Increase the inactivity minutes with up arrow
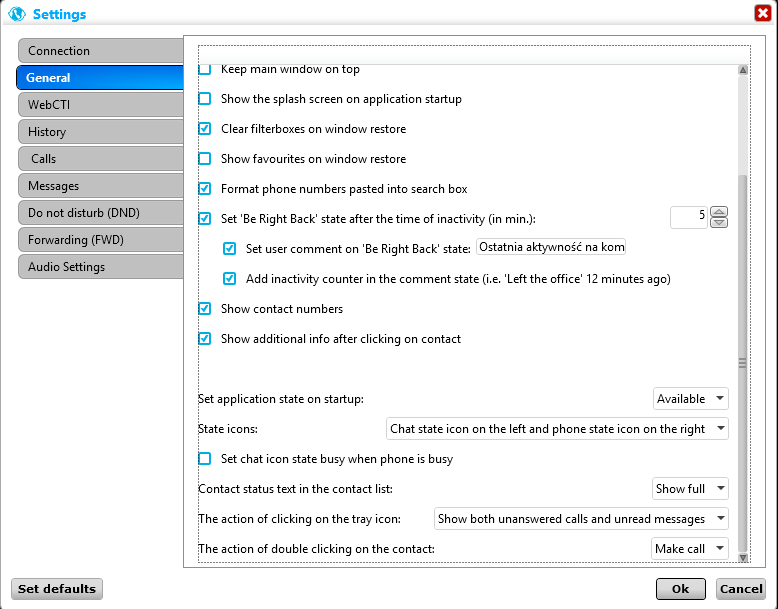The image size is (778, 609). coord(719,211)
